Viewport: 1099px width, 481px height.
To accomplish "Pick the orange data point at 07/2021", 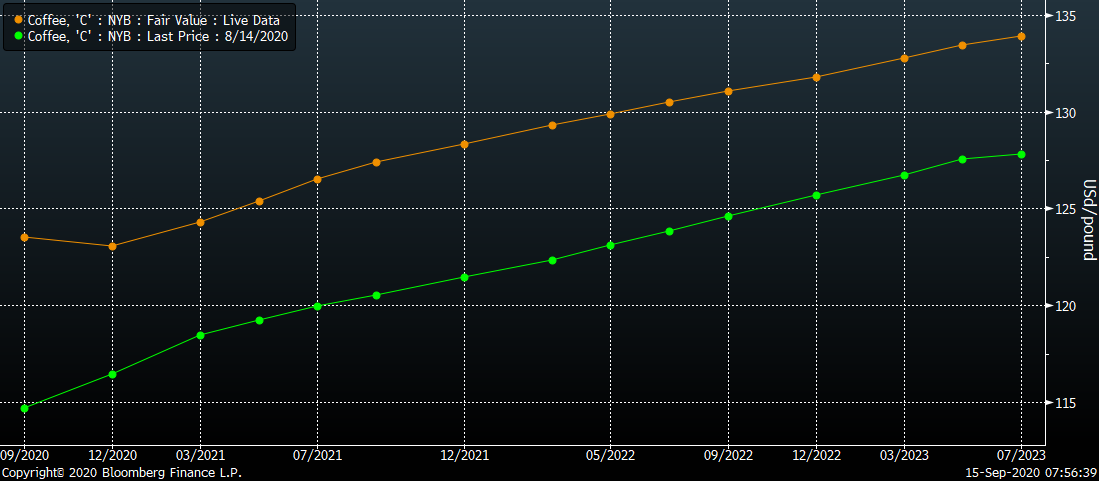I will (x=318, y=179).
